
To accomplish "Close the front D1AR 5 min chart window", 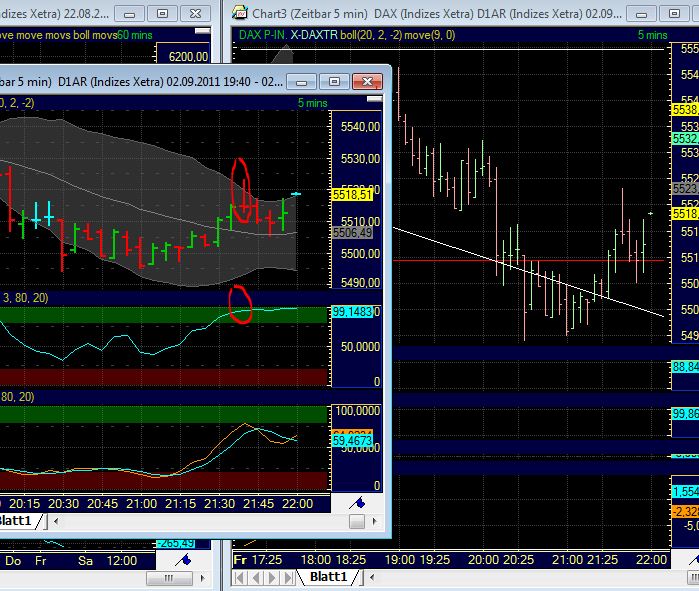I will 367,82.
